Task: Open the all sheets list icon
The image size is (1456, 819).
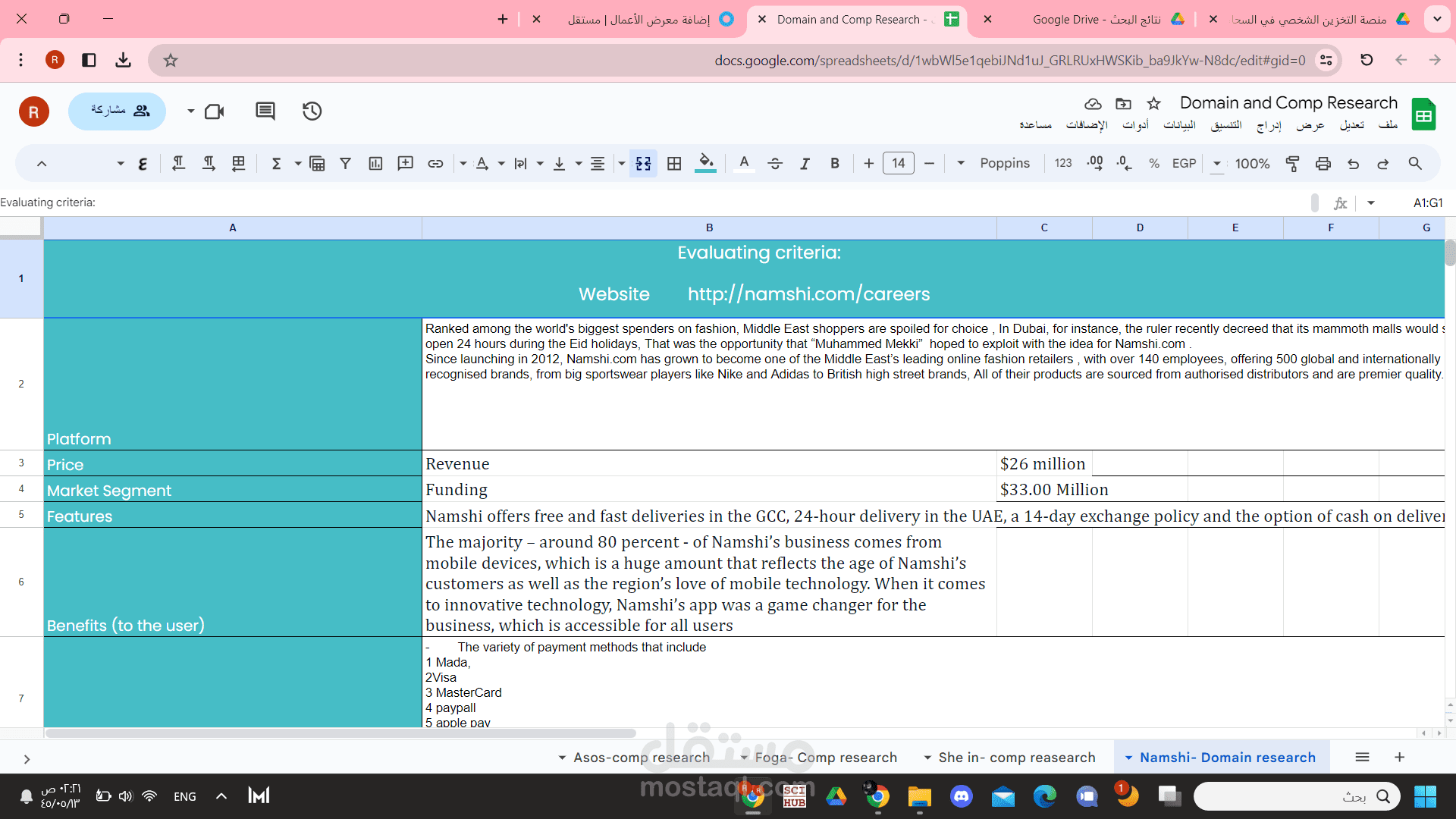Action: [x=1362, y=757]
